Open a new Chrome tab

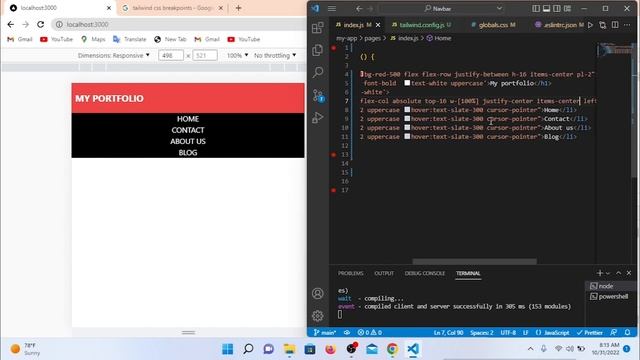pyautogui.click(x=238, y=8)
